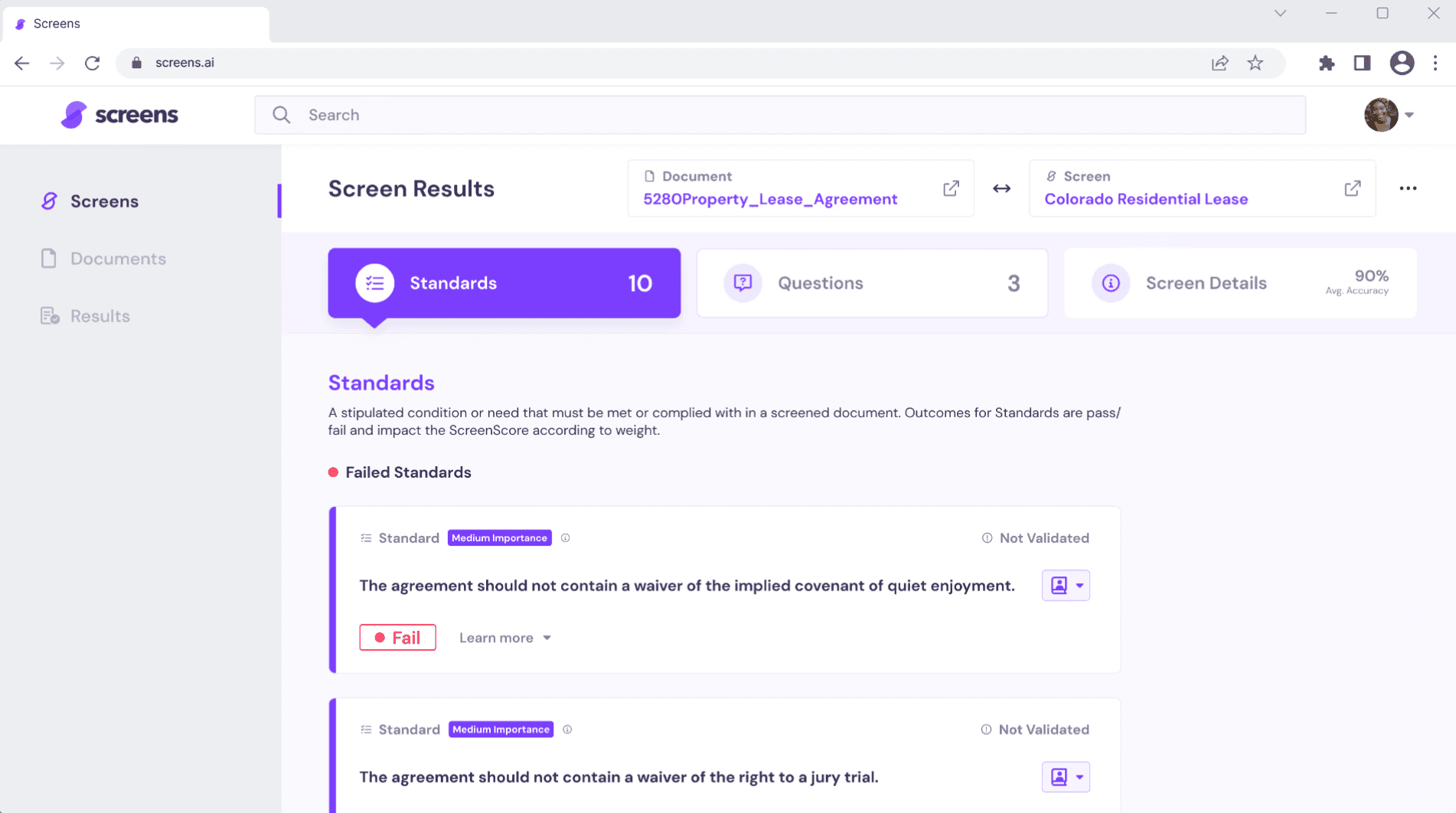
Task: Open the quiet enjoyment standard's avatar dropdown
Action: 1066,585
